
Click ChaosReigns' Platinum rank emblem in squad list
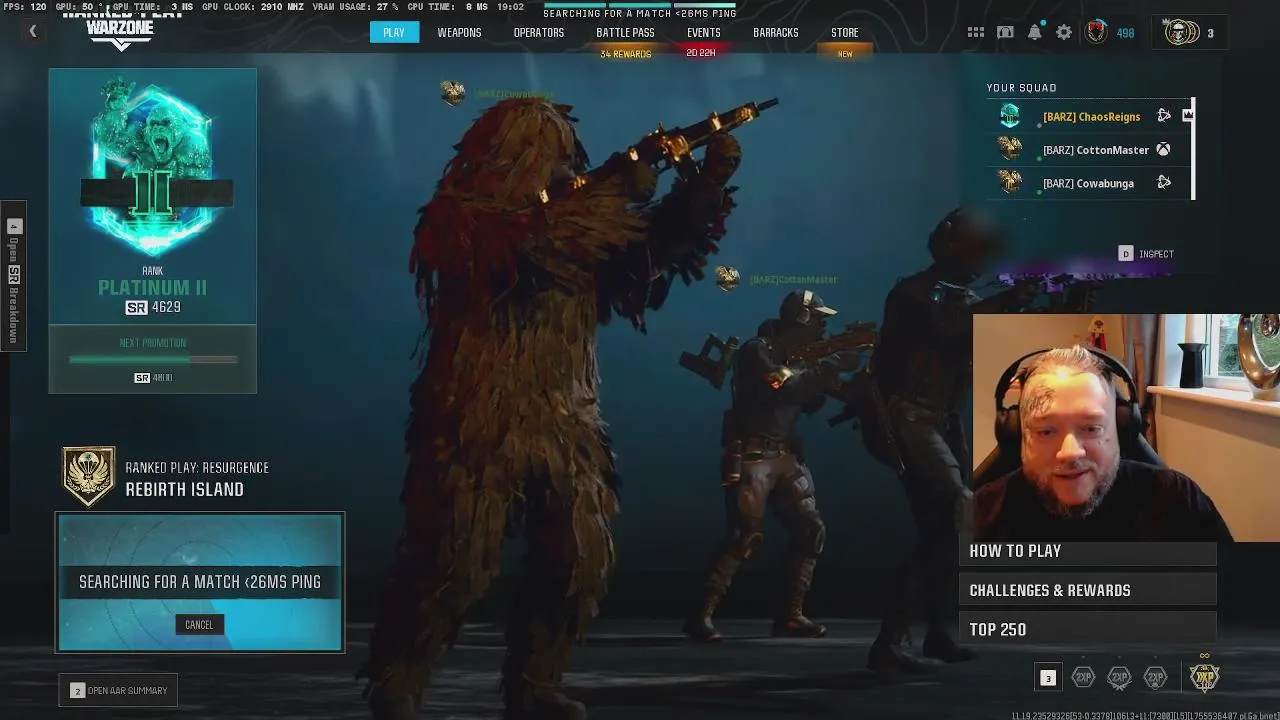pyautogui.click(x=1010, y=116)
